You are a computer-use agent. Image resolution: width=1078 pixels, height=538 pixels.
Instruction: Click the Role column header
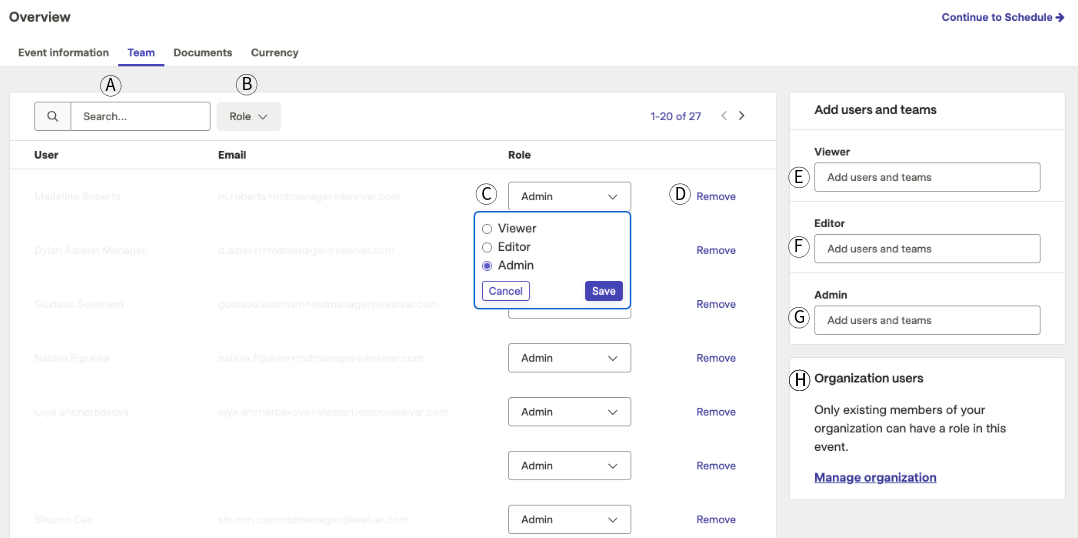click(x=519, y=155)
